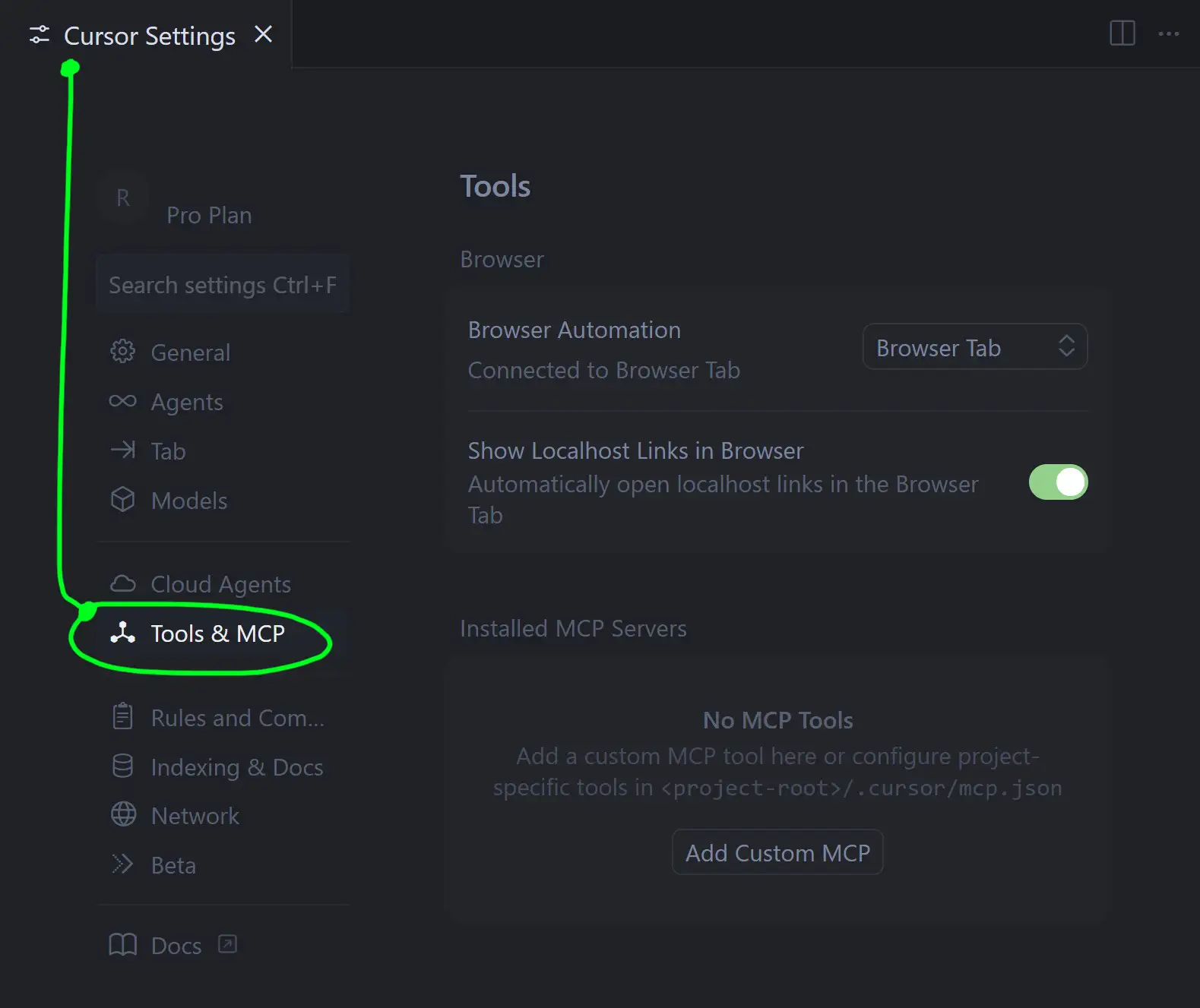
Task: Open Cloud Agents settings section
Action: pos(220,584)
